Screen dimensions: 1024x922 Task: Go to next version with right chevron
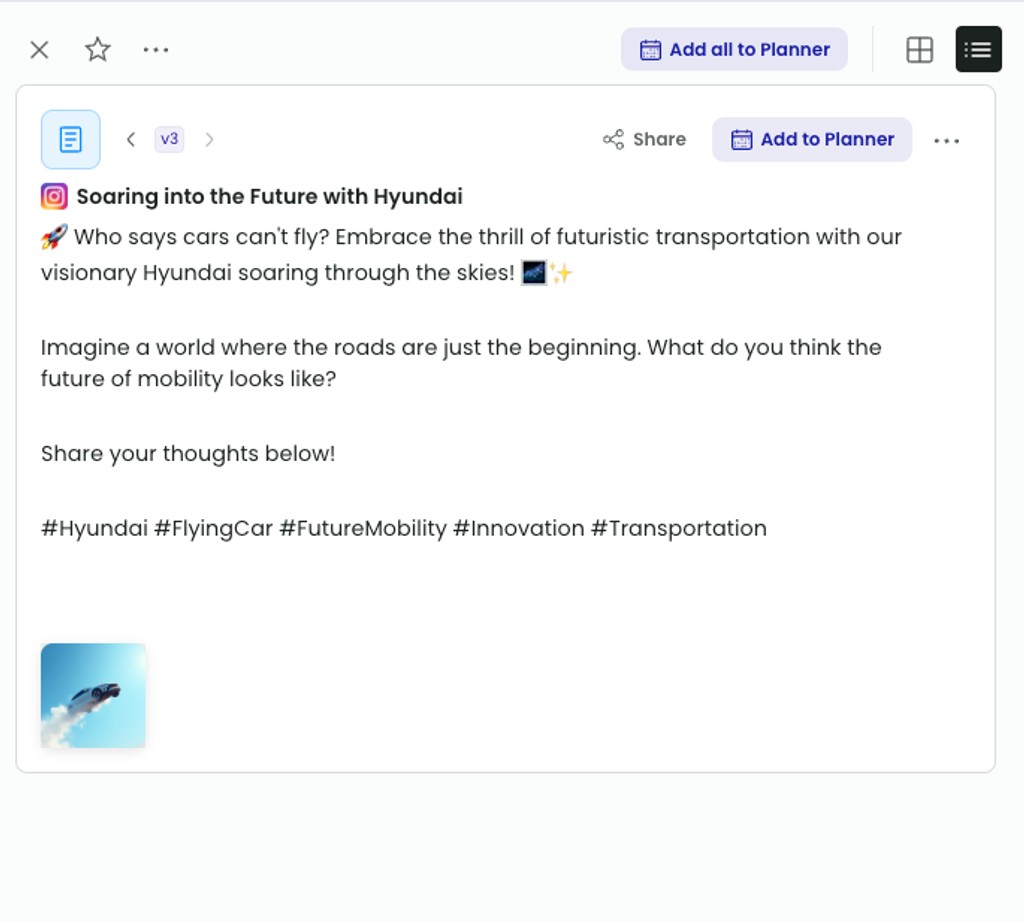coord(209,139)
